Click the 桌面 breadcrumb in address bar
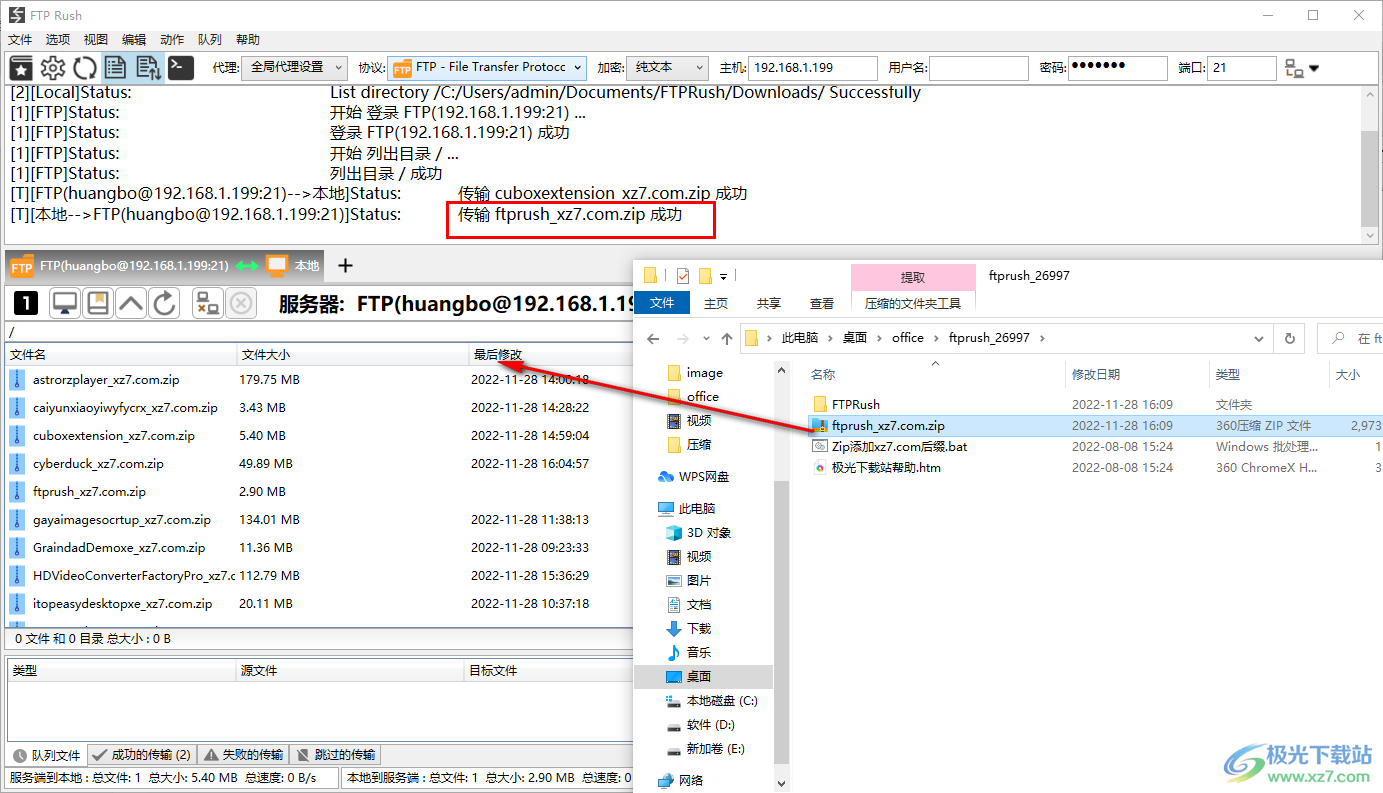The height and width of the screenshot is (793, 1383). click(x=855, y=338)
